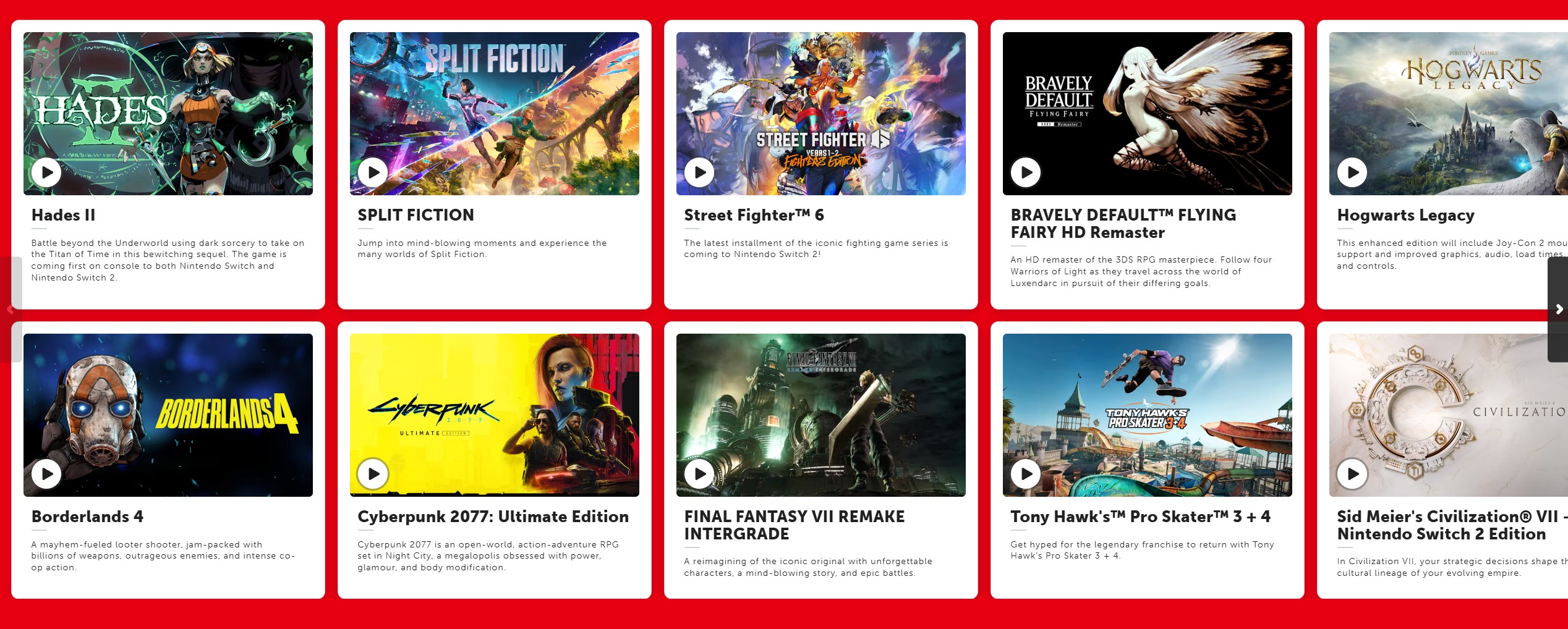Open Tony Hawk's Pro Skater 3 + 4 title

[x=1140, y=517]
